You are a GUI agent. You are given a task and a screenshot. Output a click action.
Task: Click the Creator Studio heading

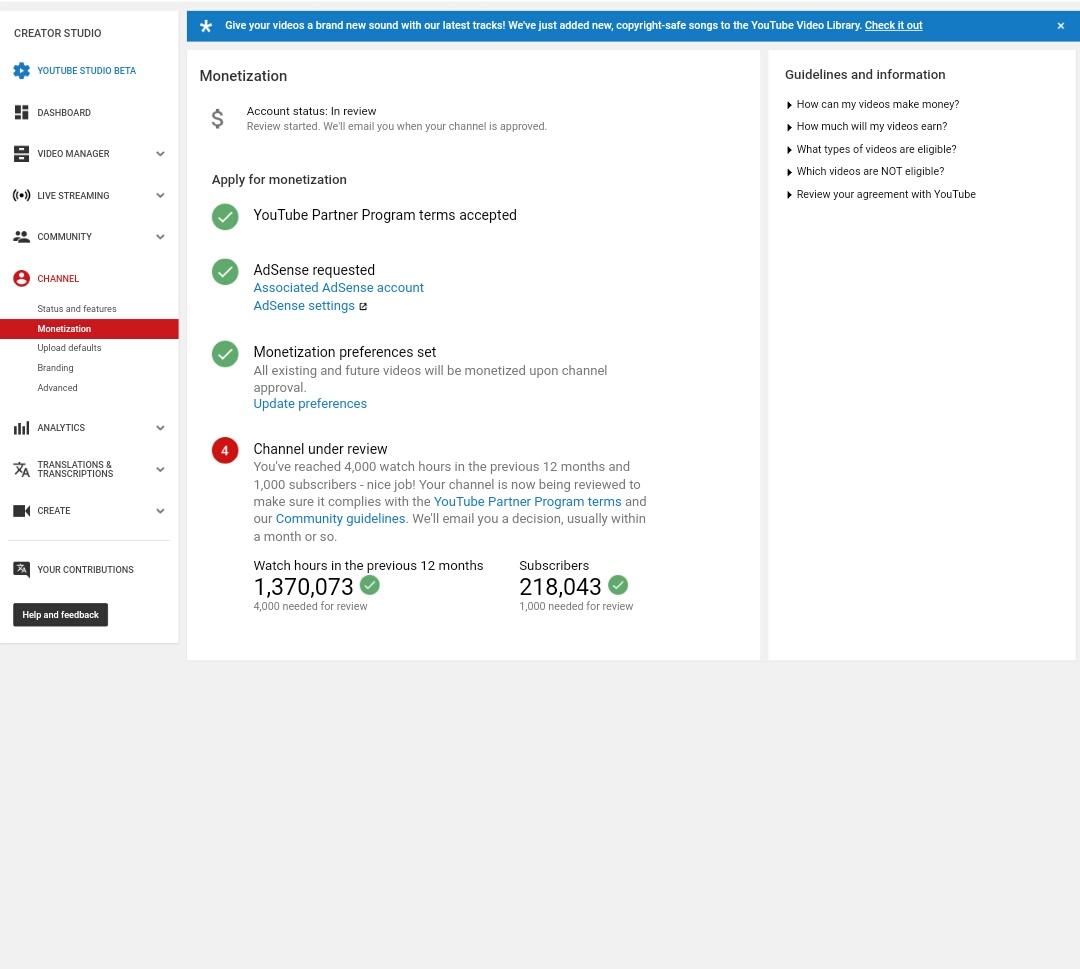pos(57,33)
